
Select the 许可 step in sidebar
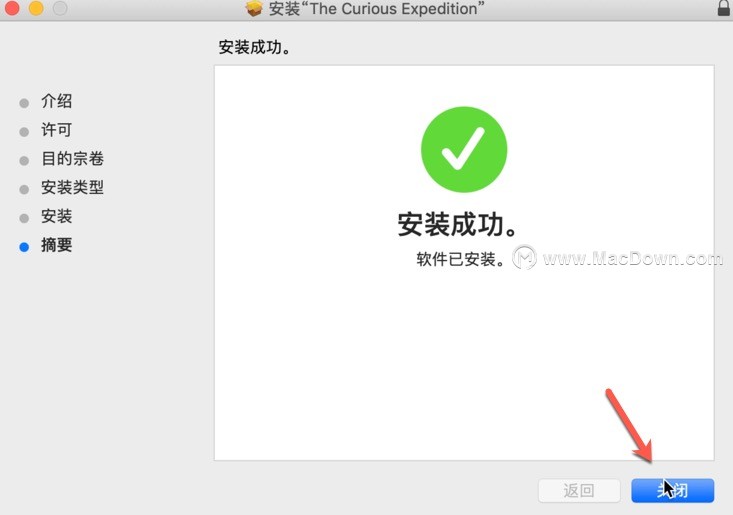pyautogui.click(x=57, y=129)
